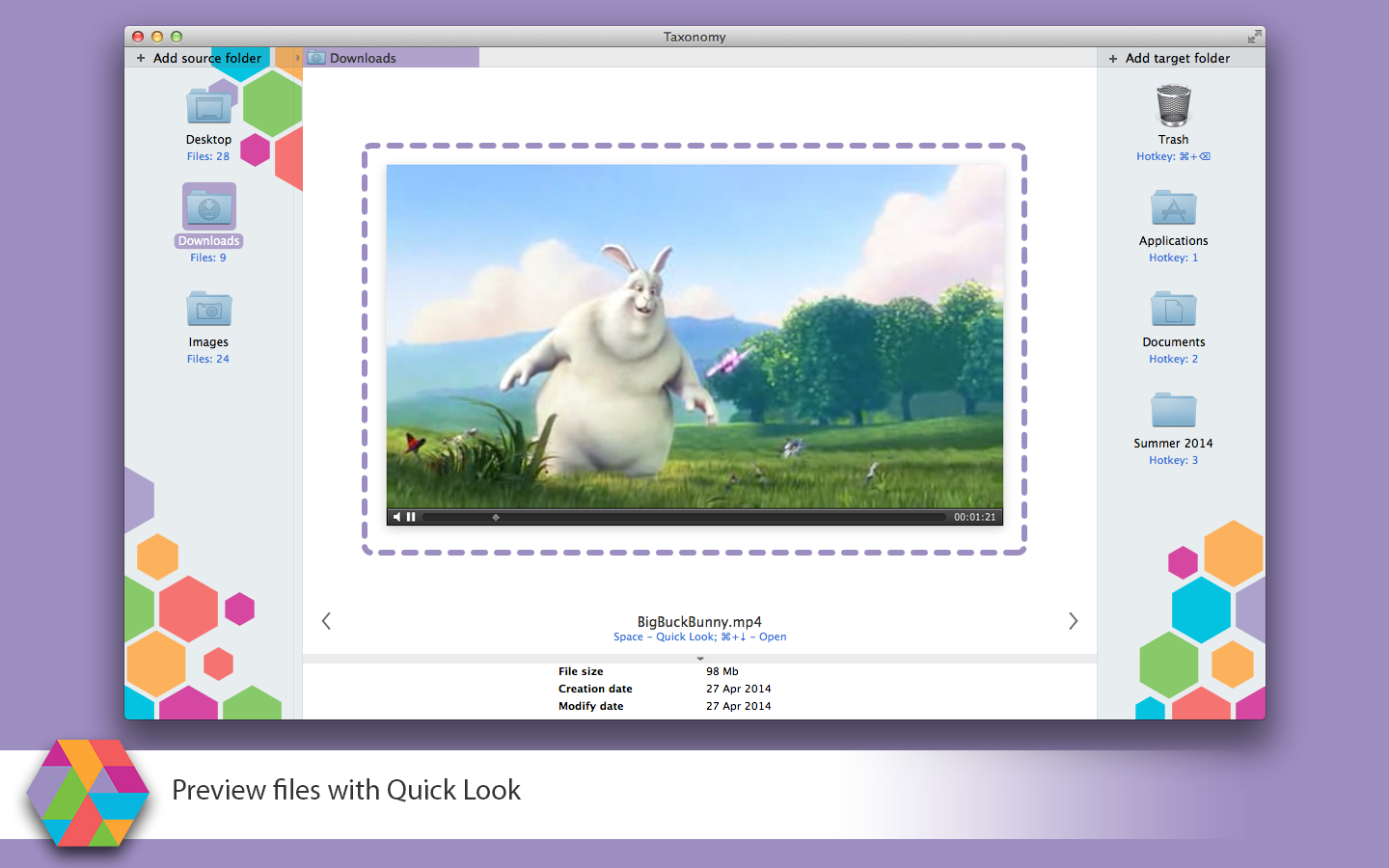This screenshot has width=1389, height=868.
Task: Click Add target folder button
Action: (x=1169, y=58)
